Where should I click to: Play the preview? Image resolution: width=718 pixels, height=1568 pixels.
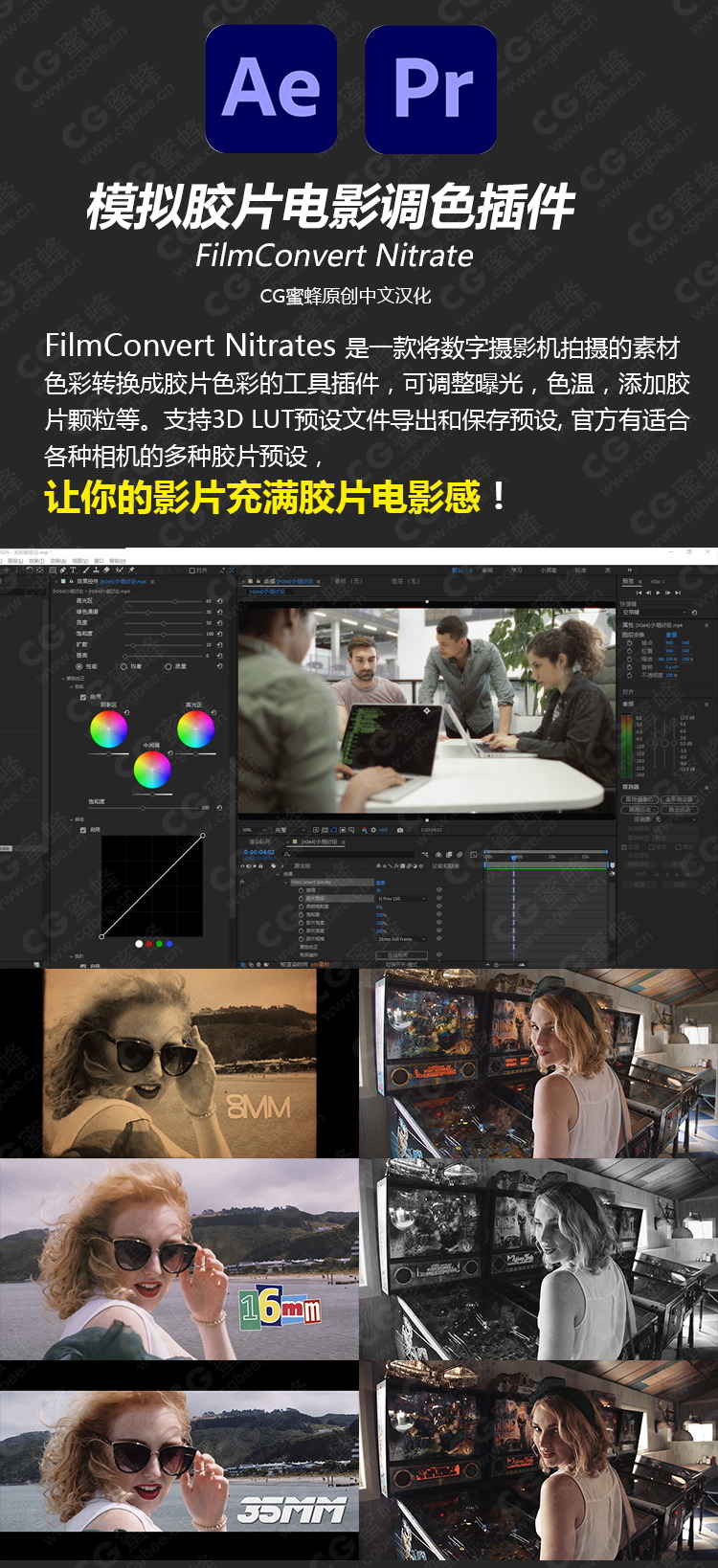click(x=658, y=593)
